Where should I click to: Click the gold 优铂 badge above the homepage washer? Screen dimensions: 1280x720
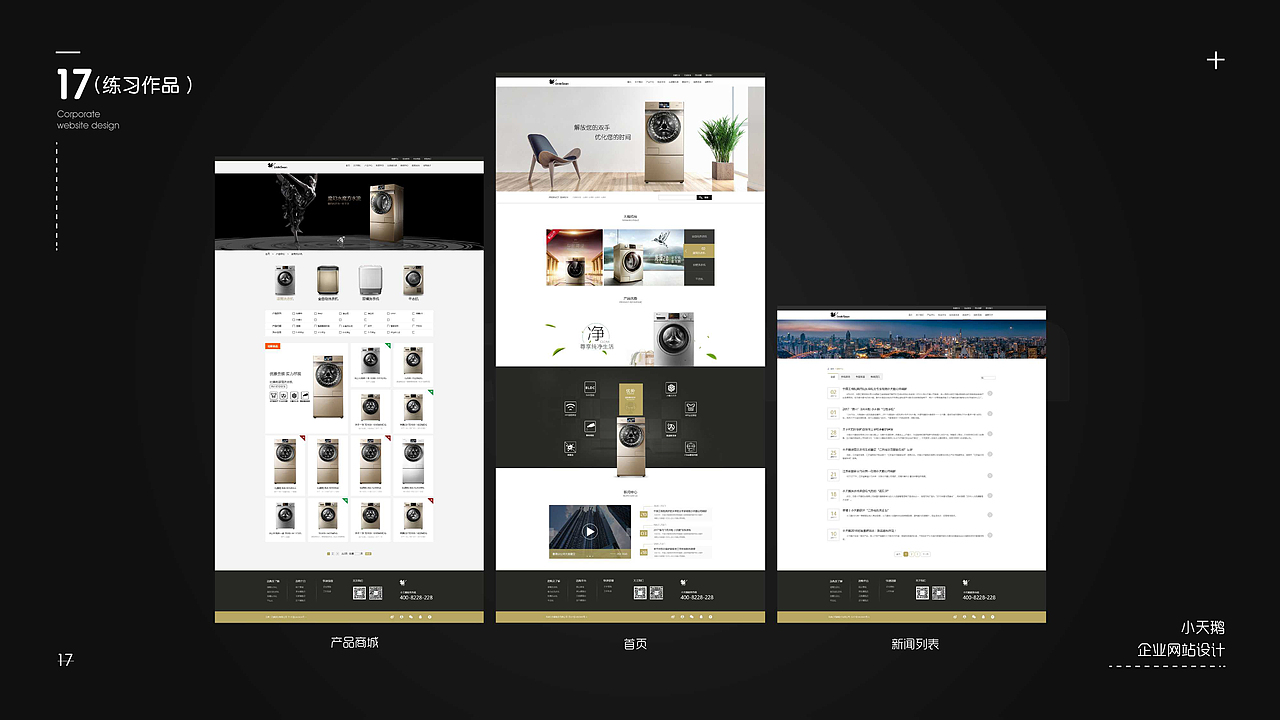631,399
